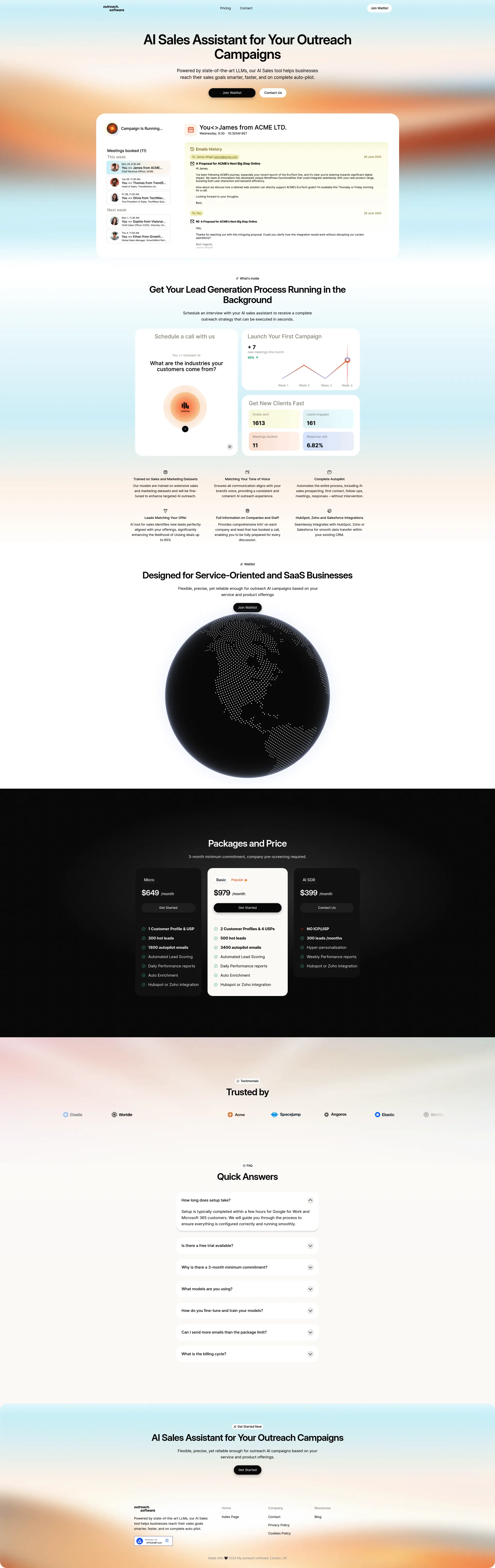Image resolution: width=495 pixels, height=1568 pixels.
Task: Click the Outreach Software logo icon
Action: click(113, 9)
